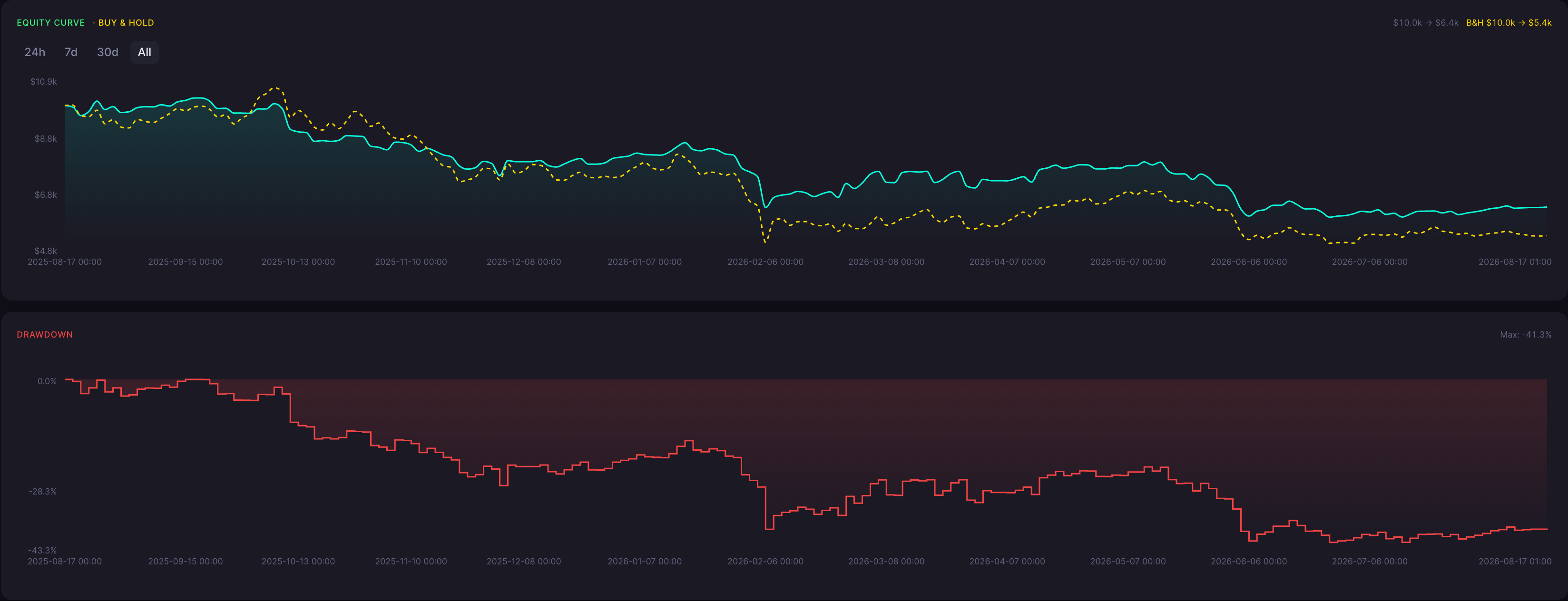This screenshot has height=601, width=1568.
Task: Click 2026-02-06 00:00 on the drawdown chart axis
Action: pos(765,562)
